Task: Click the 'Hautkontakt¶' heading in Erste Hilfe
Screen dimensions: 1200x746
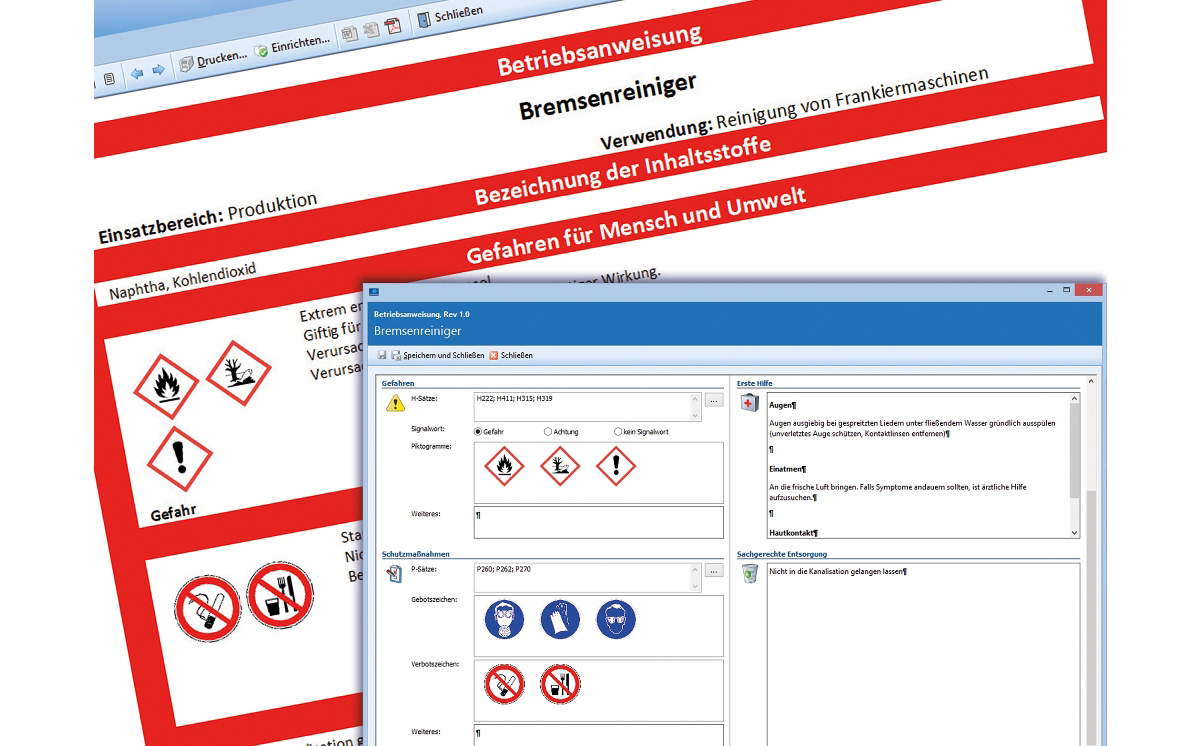Action: [x=794, y=533]
